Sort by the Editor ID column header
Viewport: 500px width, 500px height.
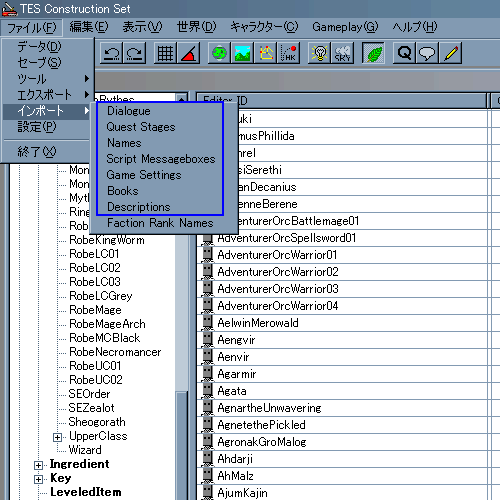pos(342,100)
